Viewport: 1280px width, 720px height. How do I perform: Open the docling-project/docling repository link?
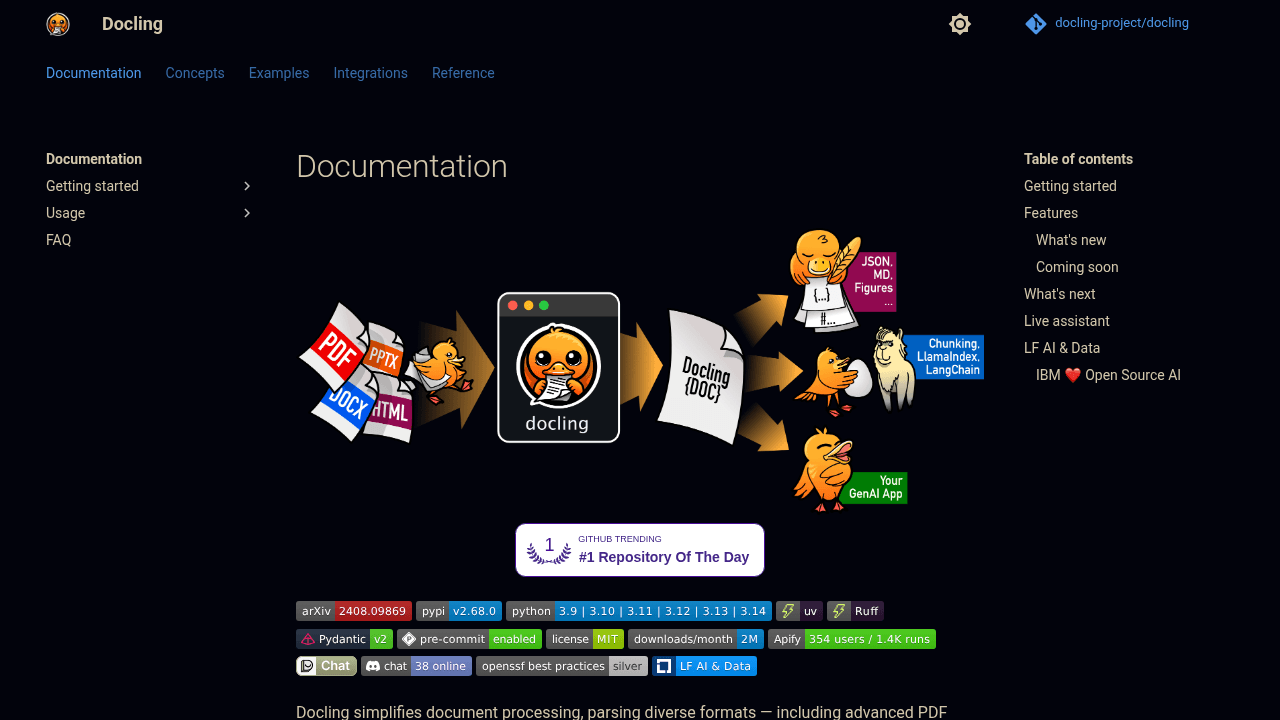pyautogui.click(x=1121, y=22)
